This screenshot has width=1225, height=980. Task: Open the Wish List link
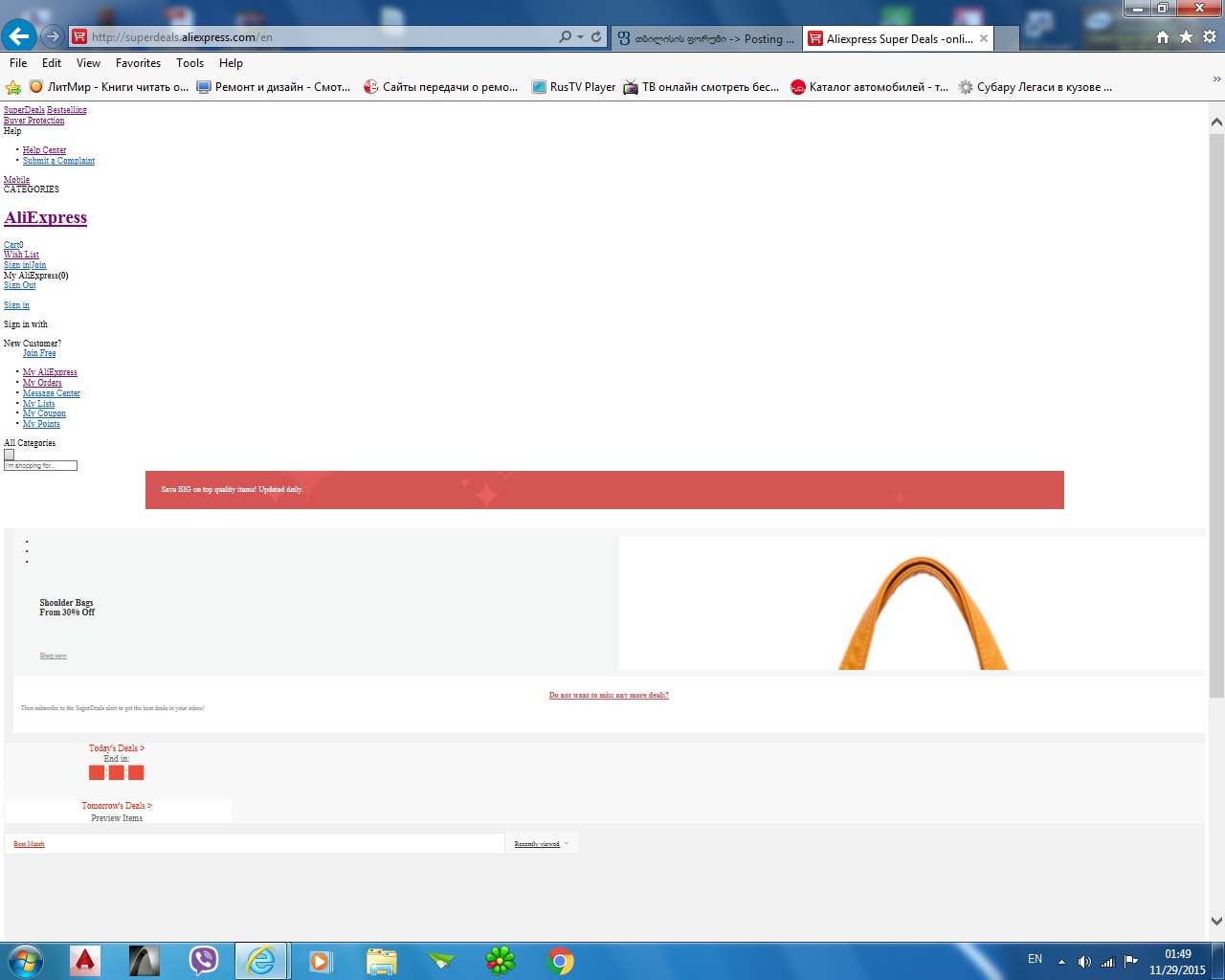(21, 255)
